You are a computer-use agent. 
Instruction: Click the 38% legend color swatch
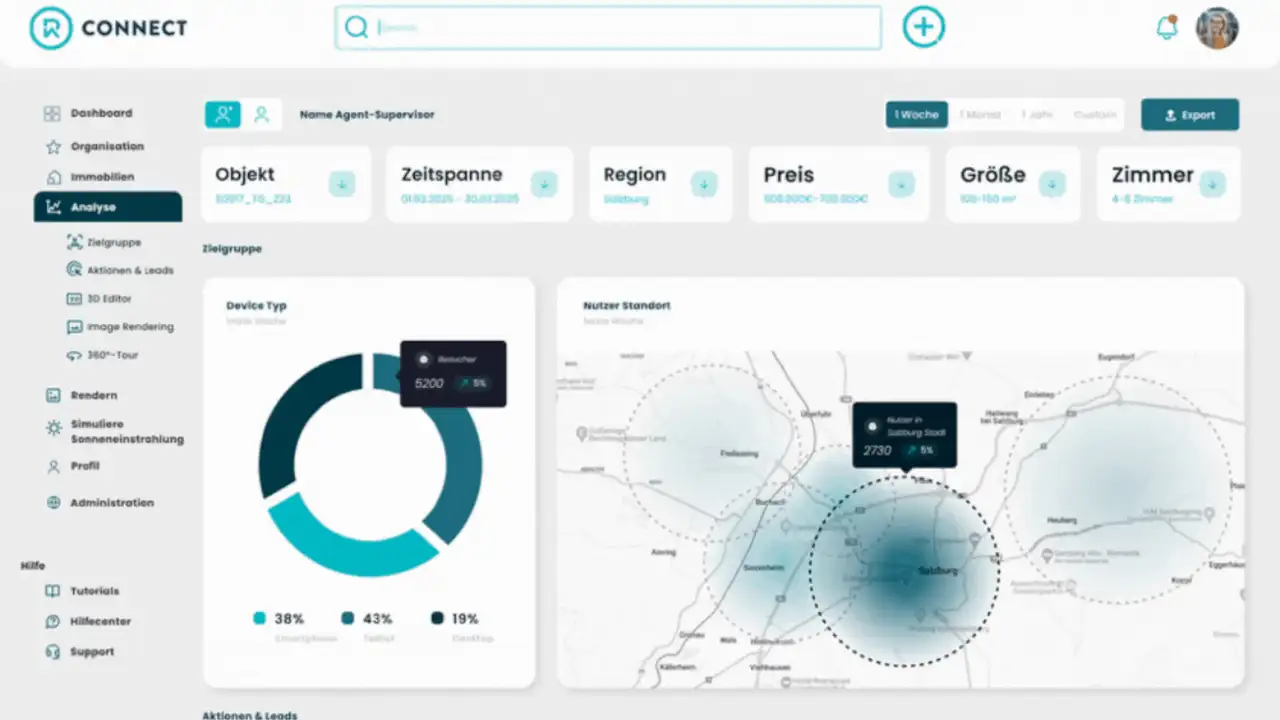coord(260,619)
